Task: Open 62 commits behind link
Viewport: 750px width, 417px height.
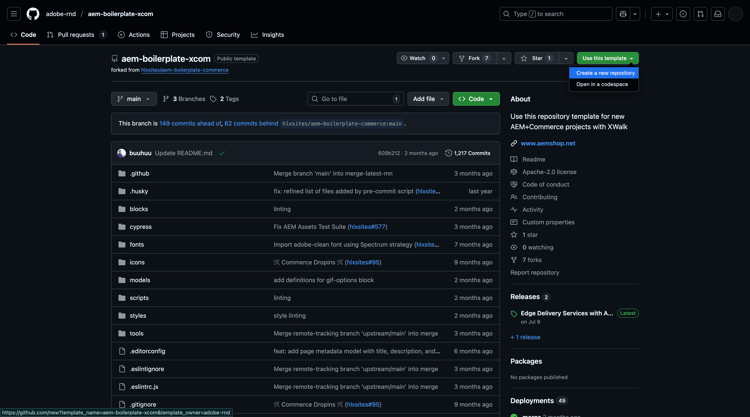Action: 251,123
